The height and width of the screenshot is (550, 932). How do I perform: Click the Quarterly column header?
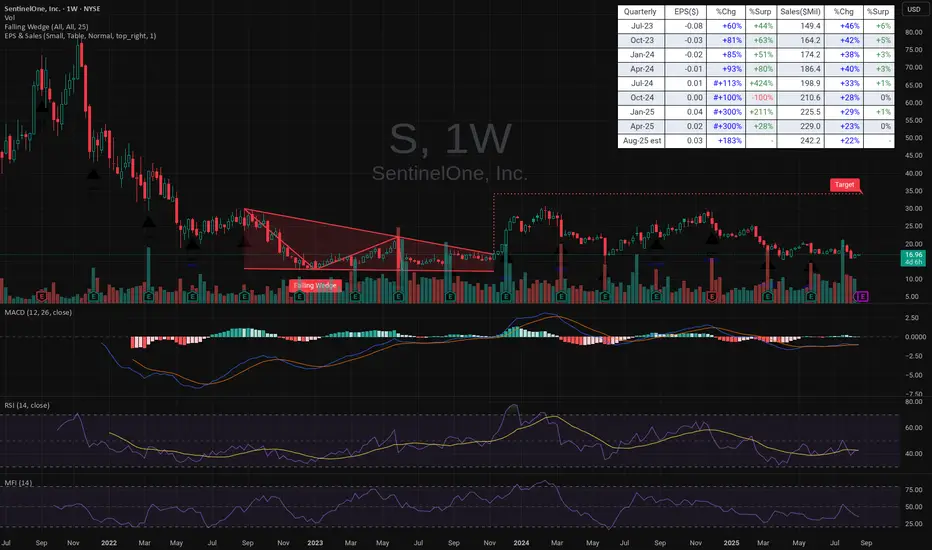[641, 12]
